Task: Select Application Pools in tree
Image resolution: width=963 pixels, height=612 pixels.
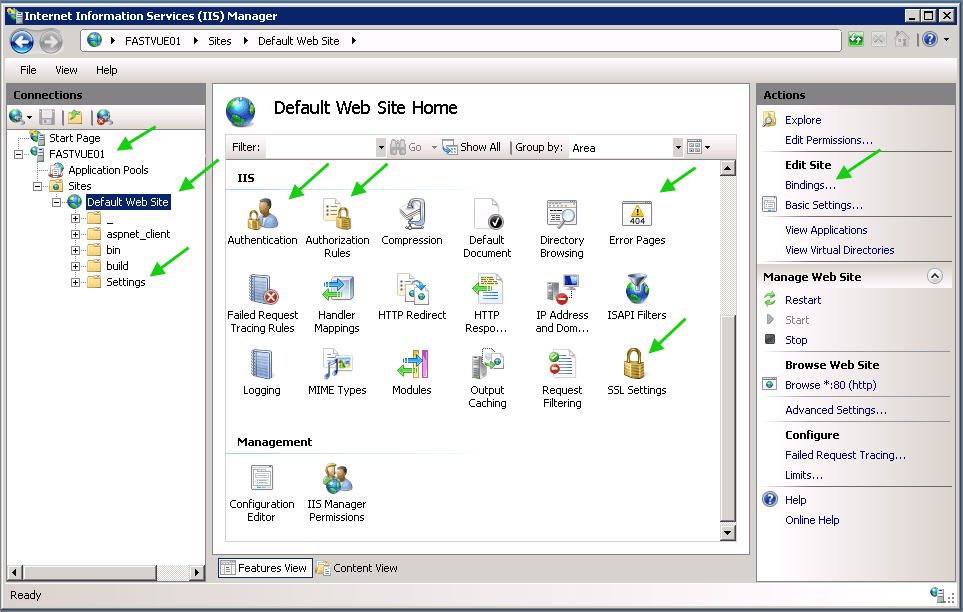Action: pos(108,170)
